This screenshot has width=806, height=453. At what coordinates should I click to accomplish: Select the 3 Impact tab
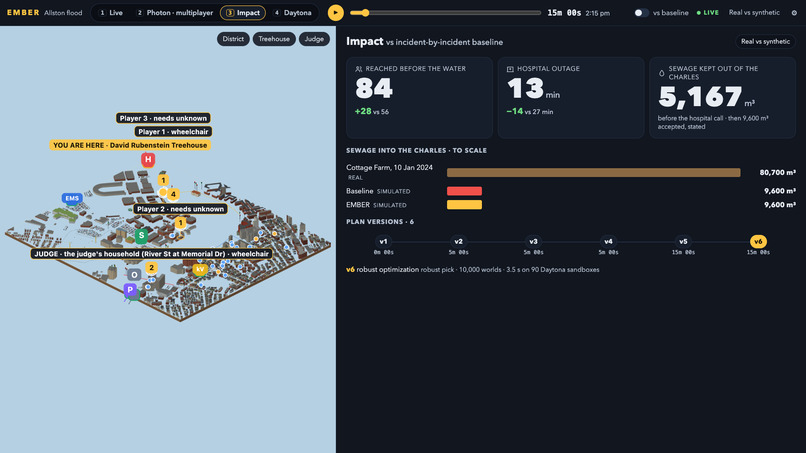(x=243, y=13)
